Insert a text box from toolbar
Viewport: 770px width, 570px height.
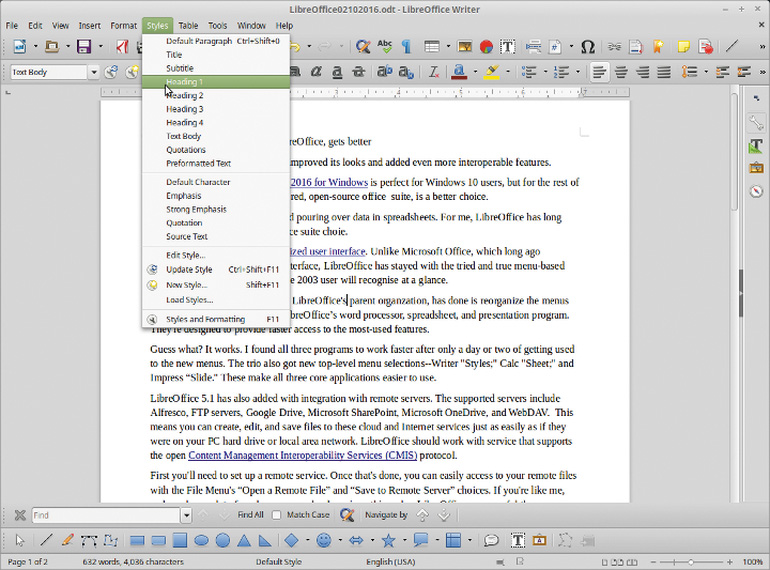[507, 47]
